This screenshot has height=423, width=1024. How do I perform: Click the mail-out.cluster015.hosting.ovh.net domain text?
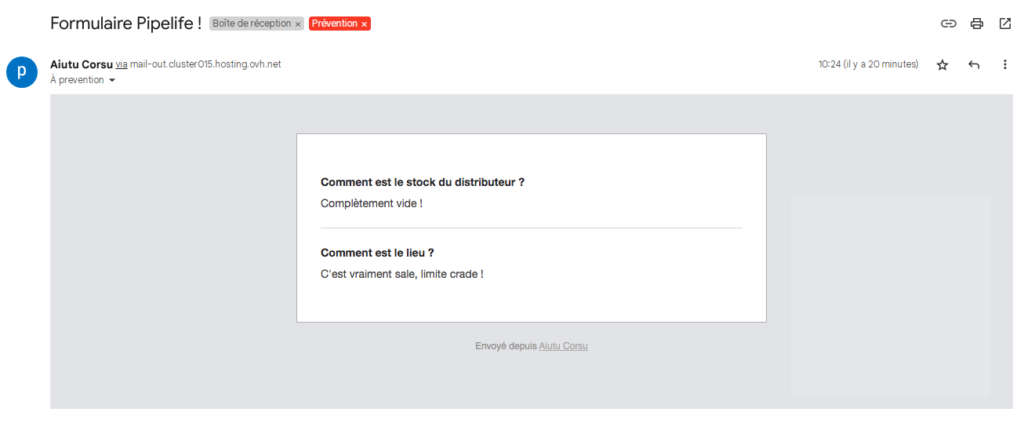pyautogui.click(x=206, y=65)
